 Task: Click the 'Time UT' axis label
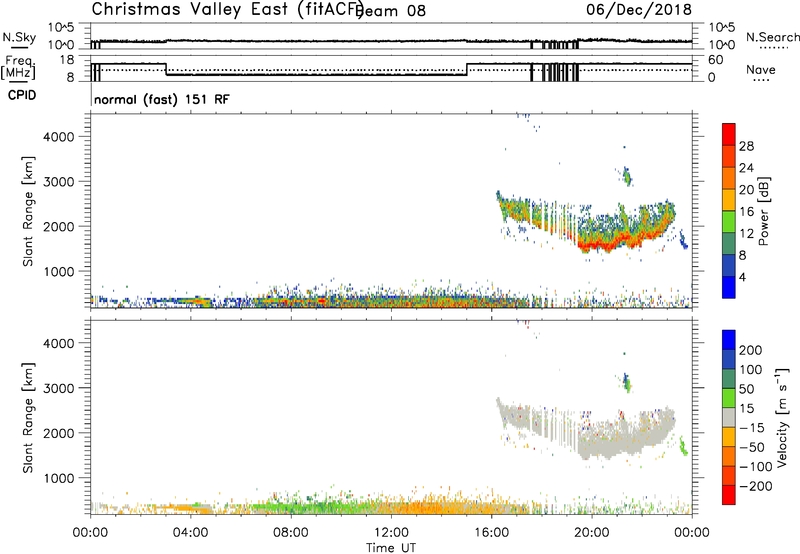(391, 548)
